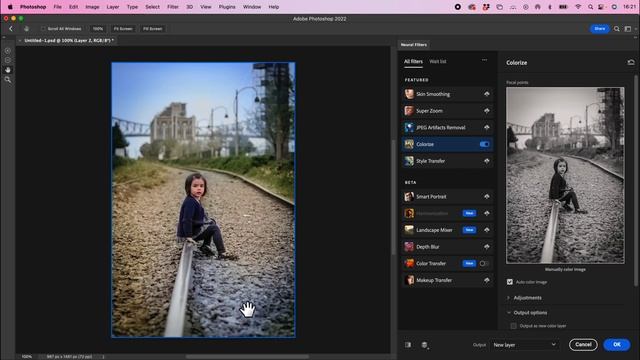Click the layer preview icon at panel bottom

(x=424, y=345)
